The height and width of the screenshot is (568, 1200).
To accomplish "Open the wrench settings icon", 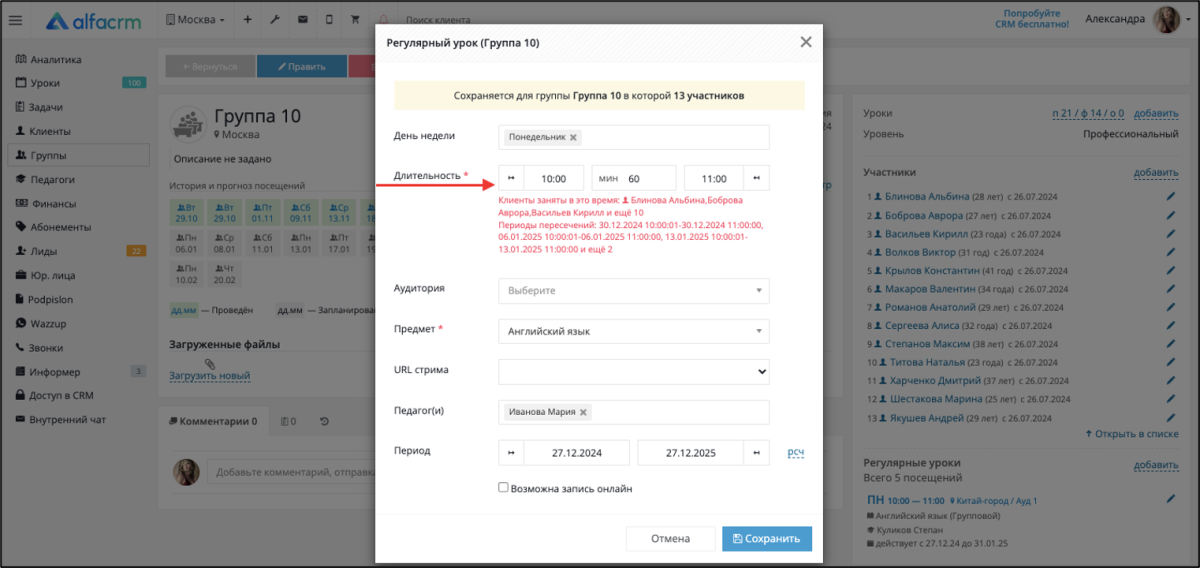I will pos(275,20).
